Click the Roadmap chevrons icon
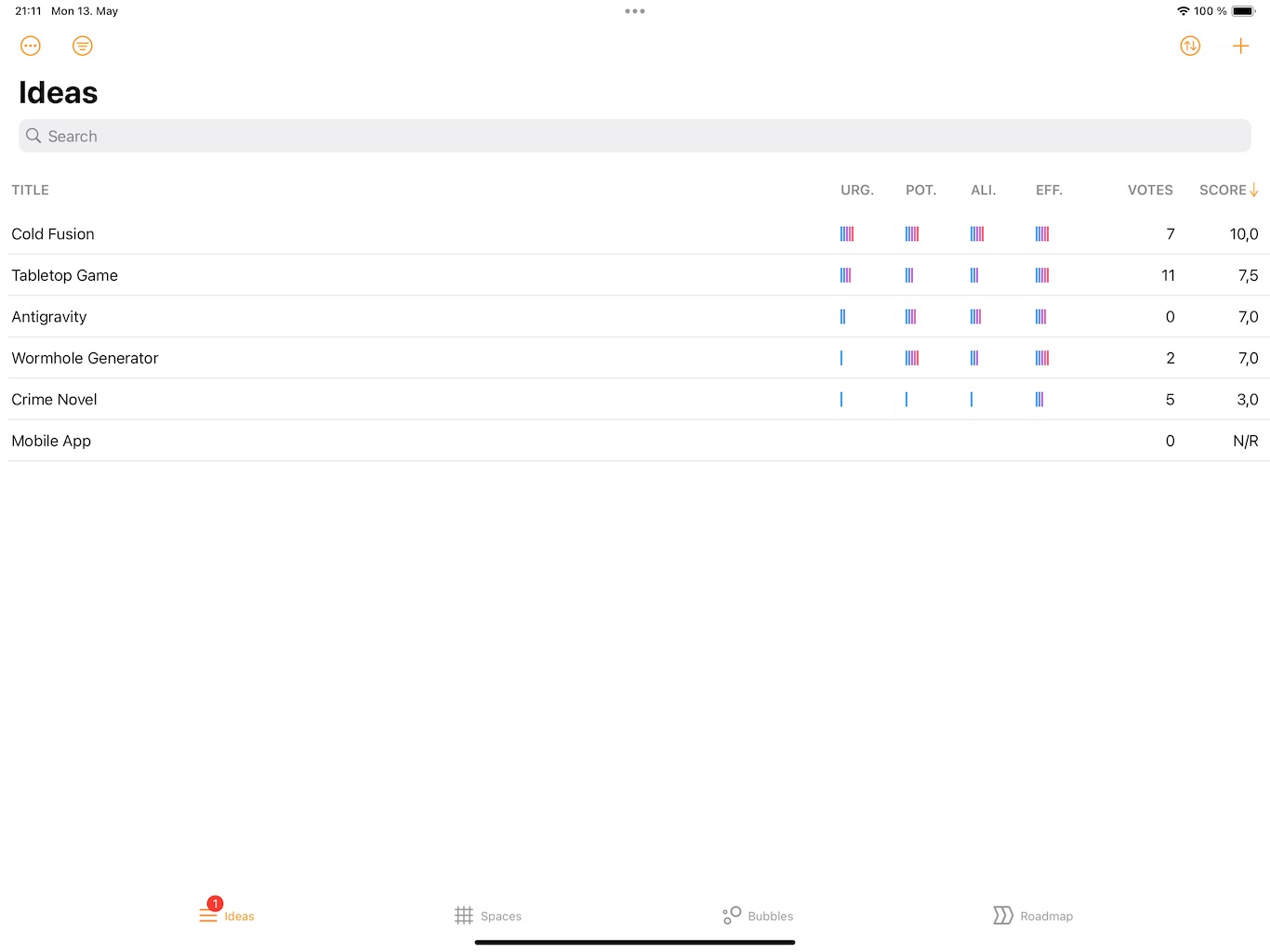 [x=1002, y=916]
